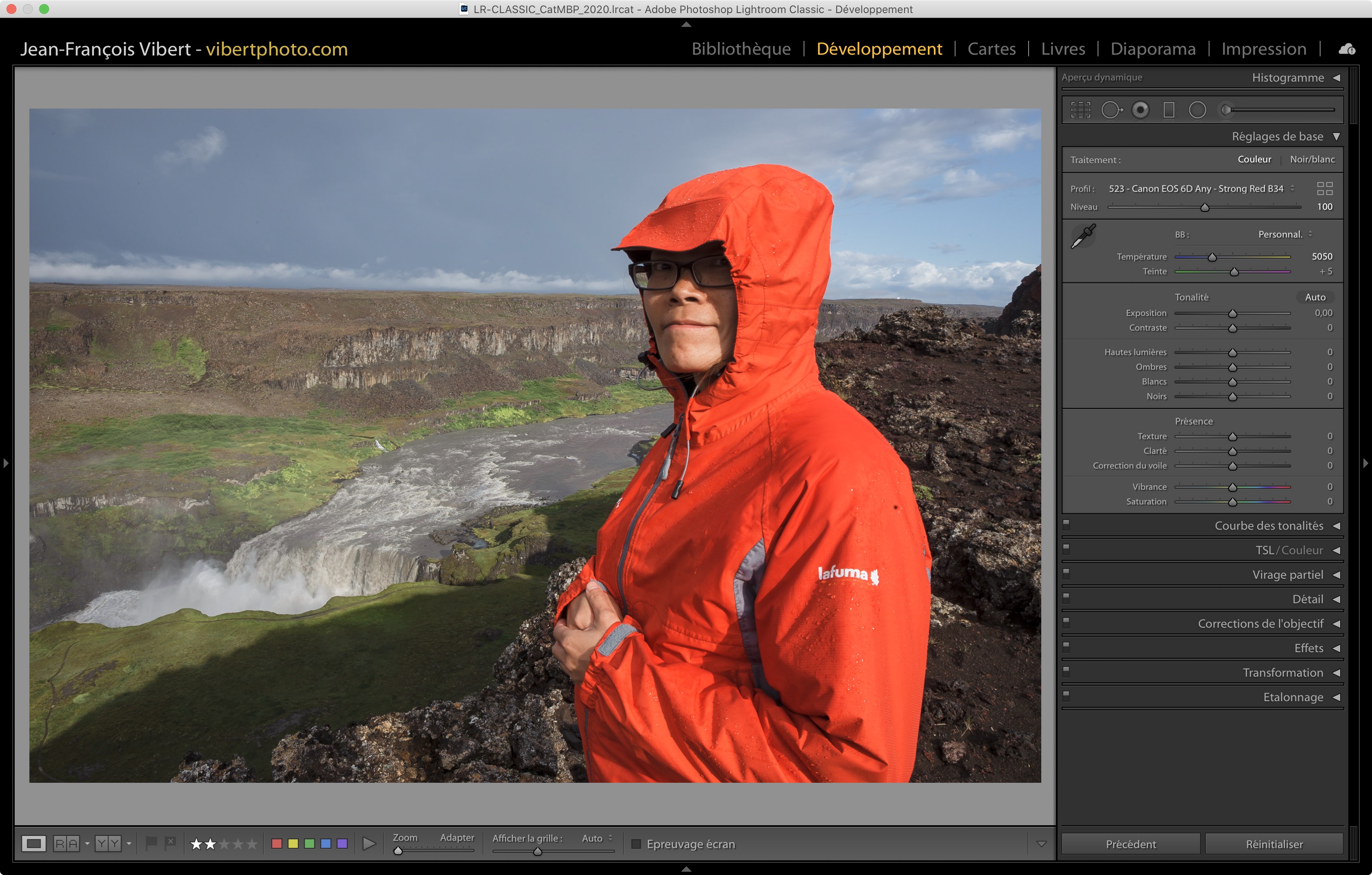Click the Réinitialiser button
This screenshot has width=1372, height=875.
(x=1274, y=844)
